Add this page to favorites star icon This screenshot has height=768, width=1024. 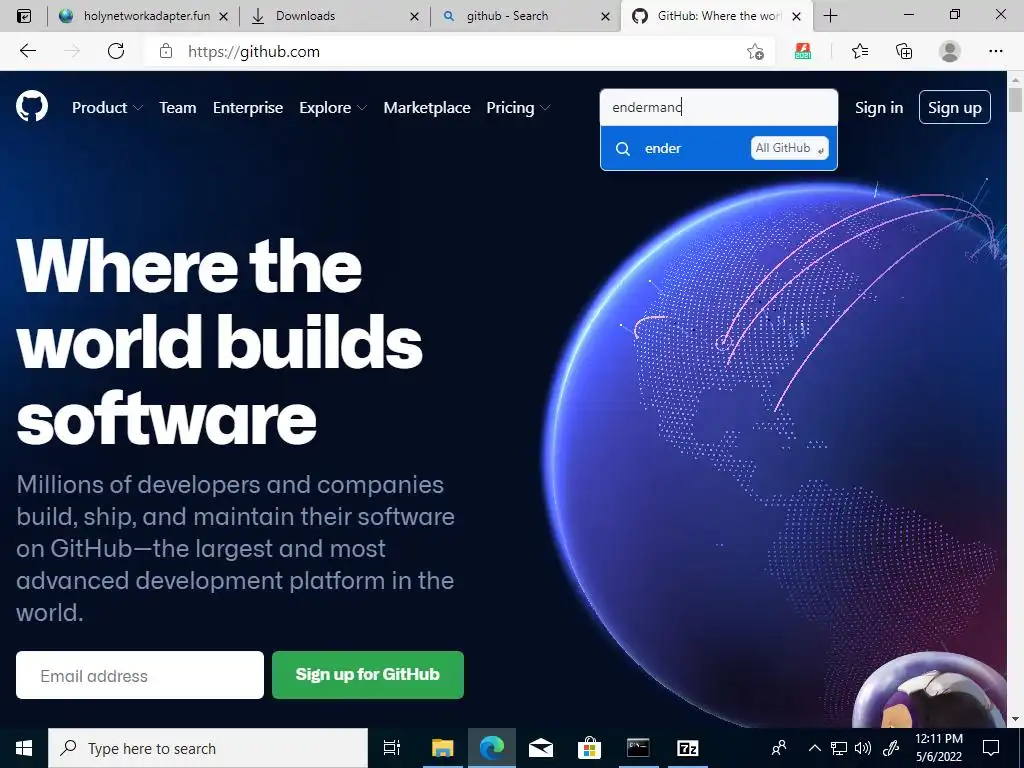tap(755, 52)
